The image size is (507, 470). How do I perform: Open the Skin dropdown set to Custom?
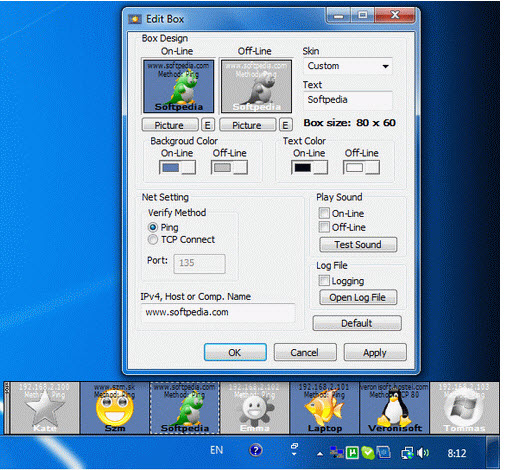tap(348, 66)
